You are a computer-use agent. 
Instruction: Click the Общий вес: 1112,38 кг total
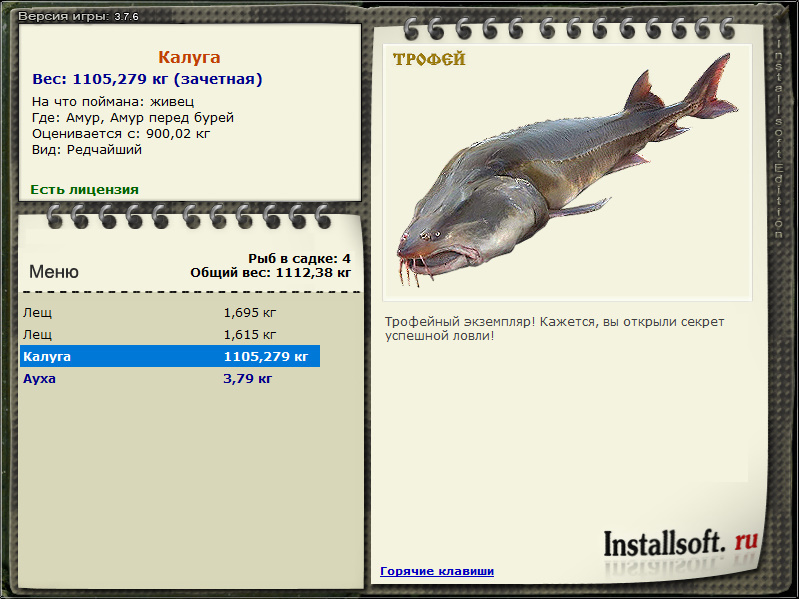pyautogui.click(x=270, y=273)
